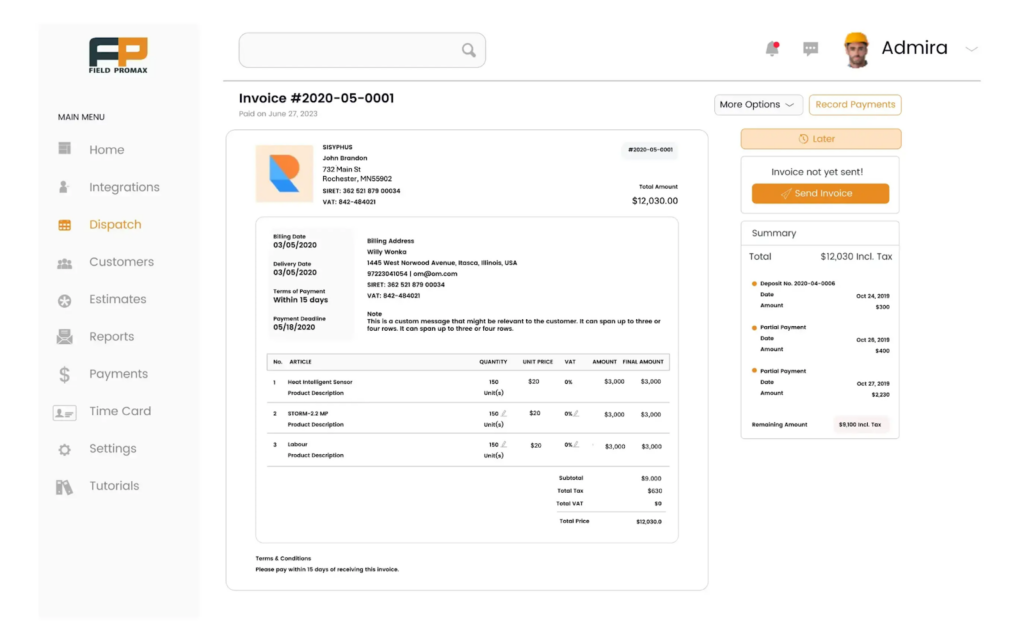
Task: Open the Estimates sidebar icon
Action: tap(65, 299)
